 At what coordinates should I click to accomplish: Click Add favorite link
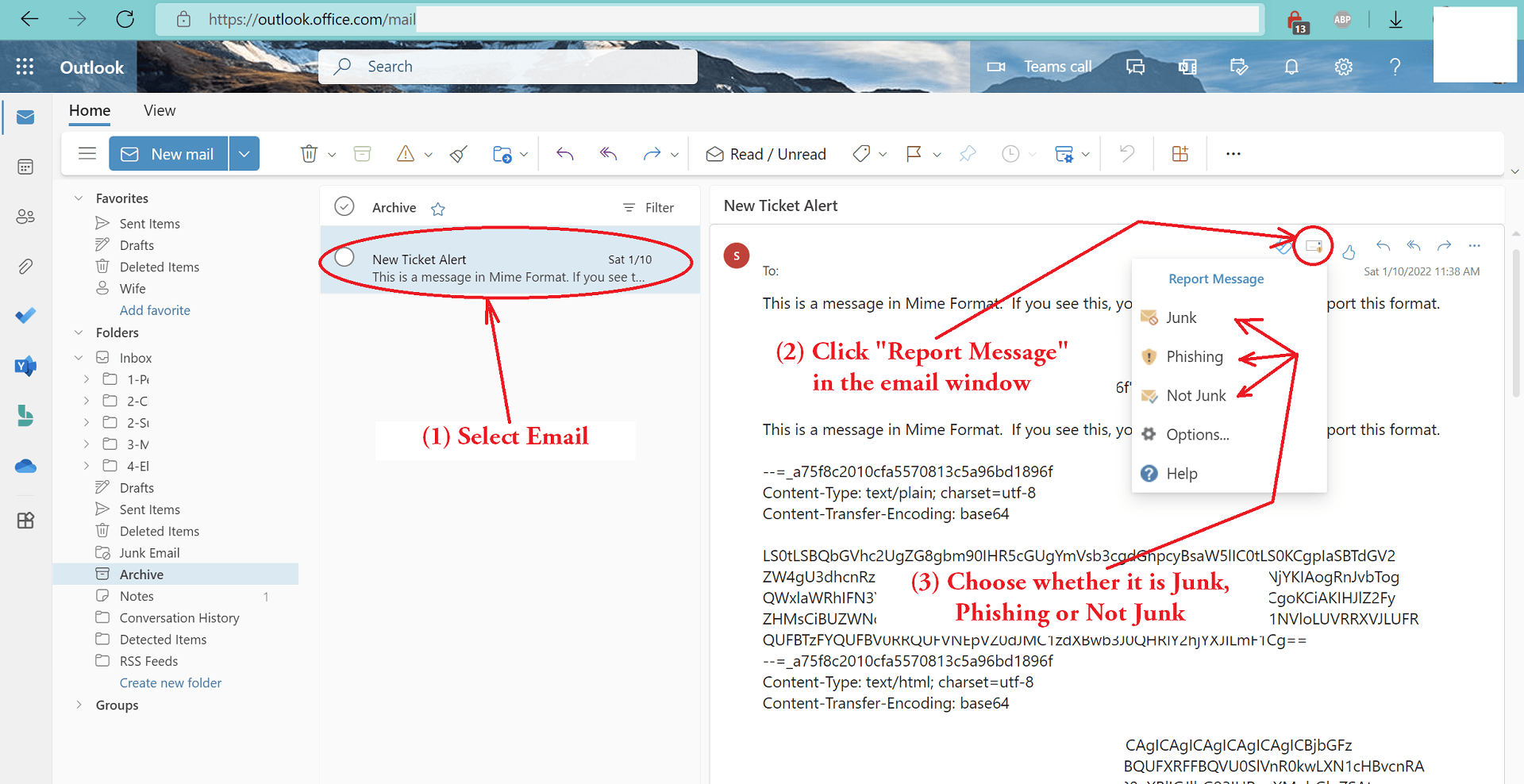click(x=155, y=310)
